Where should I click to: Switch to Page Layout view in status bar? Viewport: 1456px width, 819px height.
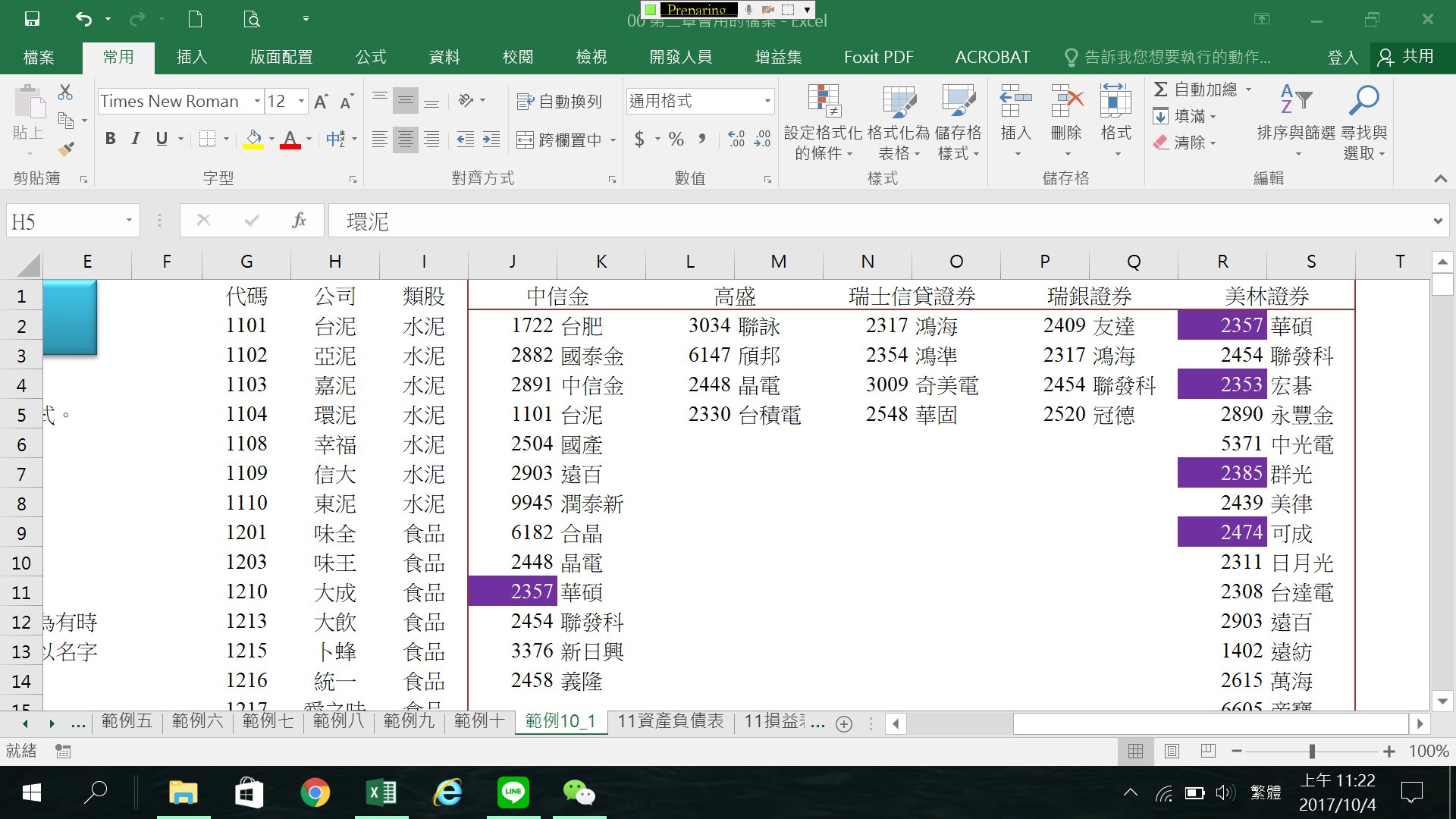click(1172, 752)
